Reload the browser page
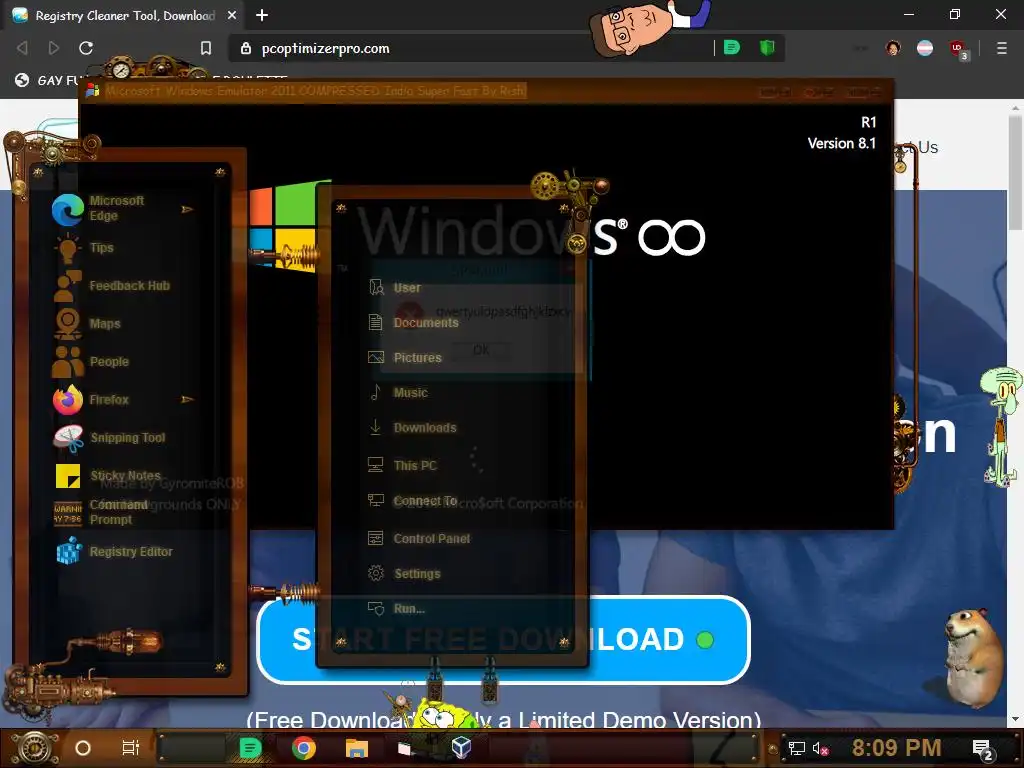This screenshot has width=1024, height=768. (x=86, y=48)
